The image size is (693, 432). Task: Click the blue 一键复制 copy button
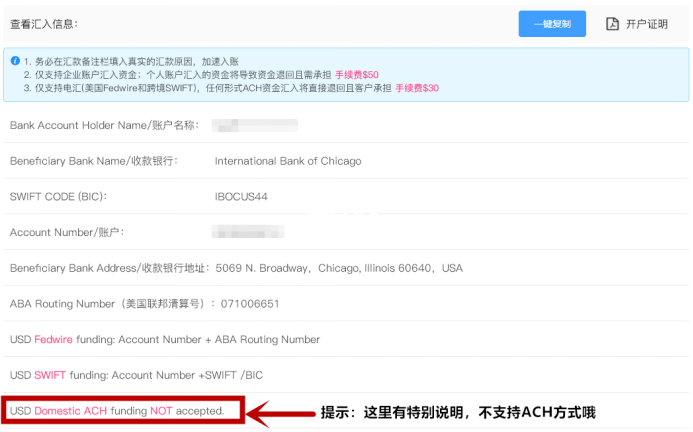(552, 24)
